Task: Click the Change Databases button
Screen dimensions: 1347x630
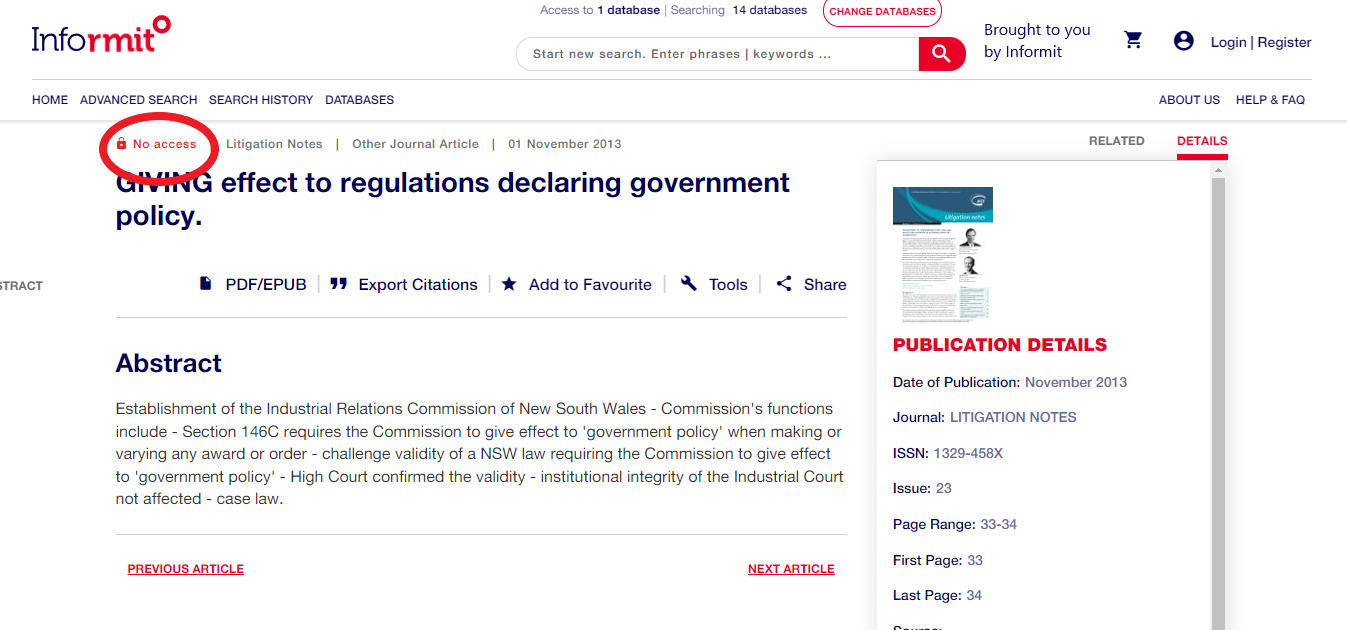Action: (x=882, y=12)
